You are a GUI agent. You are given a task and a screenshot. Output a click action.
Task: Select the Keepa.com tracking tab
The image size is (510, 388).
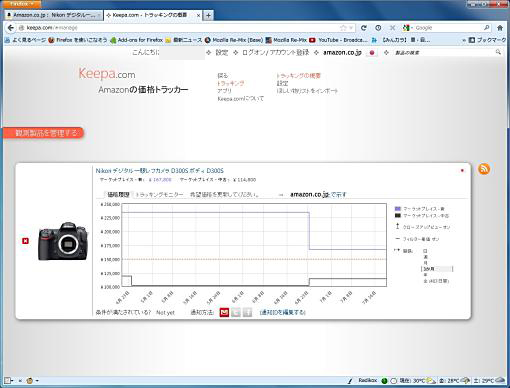click(150, 15)
